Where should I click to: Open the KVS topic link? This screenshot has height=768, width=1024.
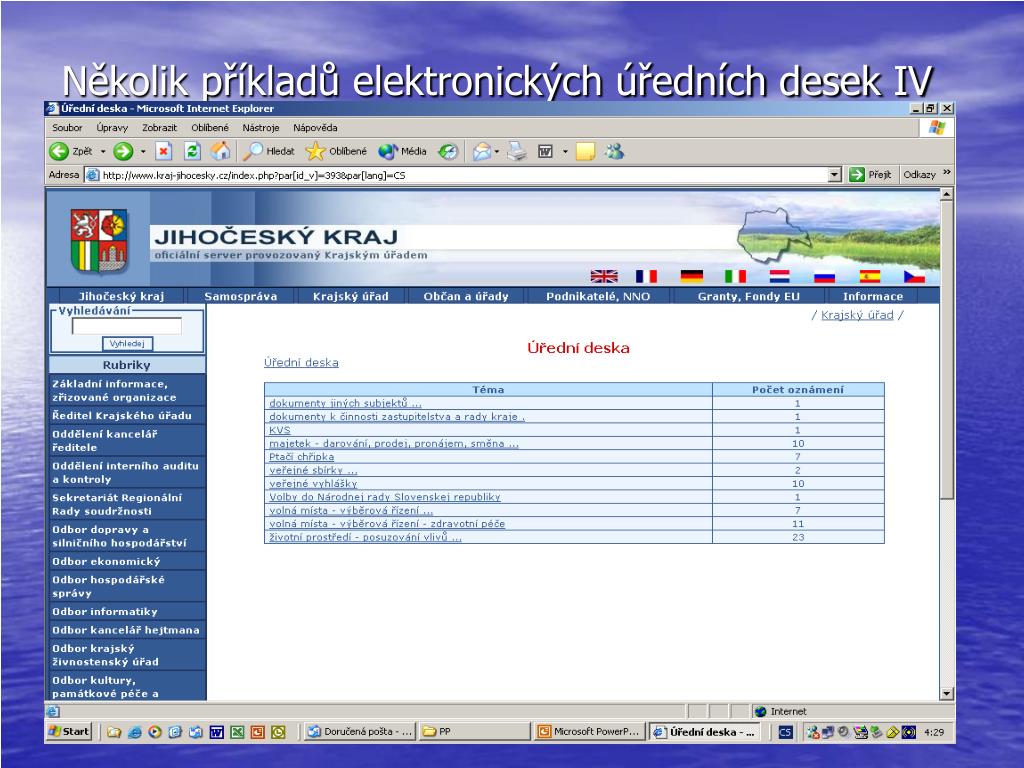point(280,430)
